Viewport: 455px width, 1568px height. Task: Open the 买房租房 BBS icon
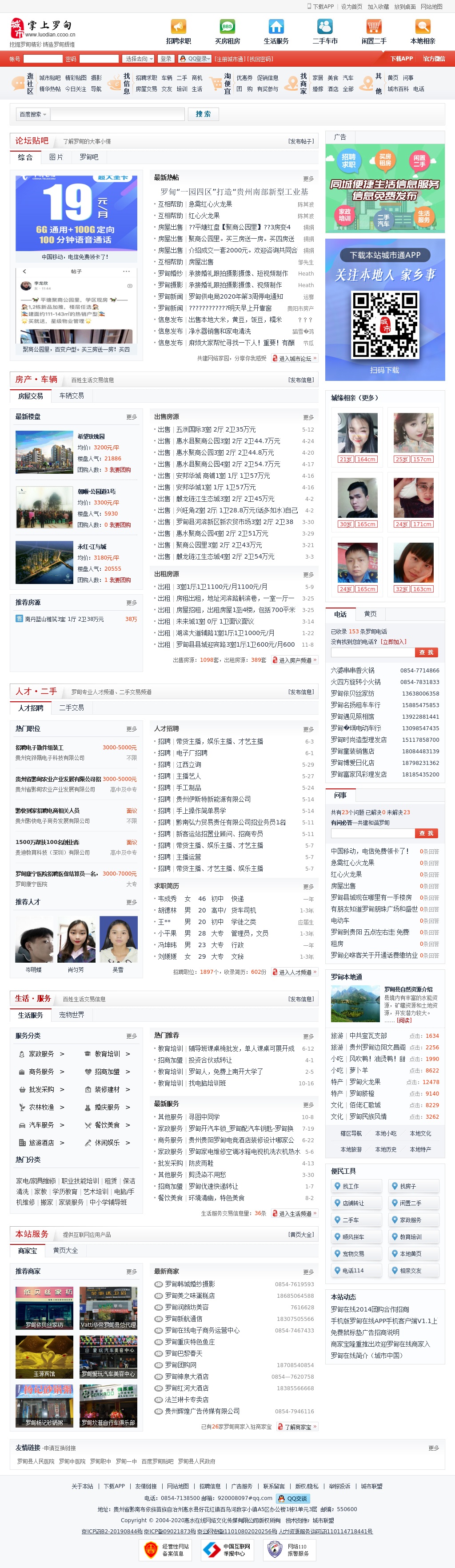click(227, 27)
